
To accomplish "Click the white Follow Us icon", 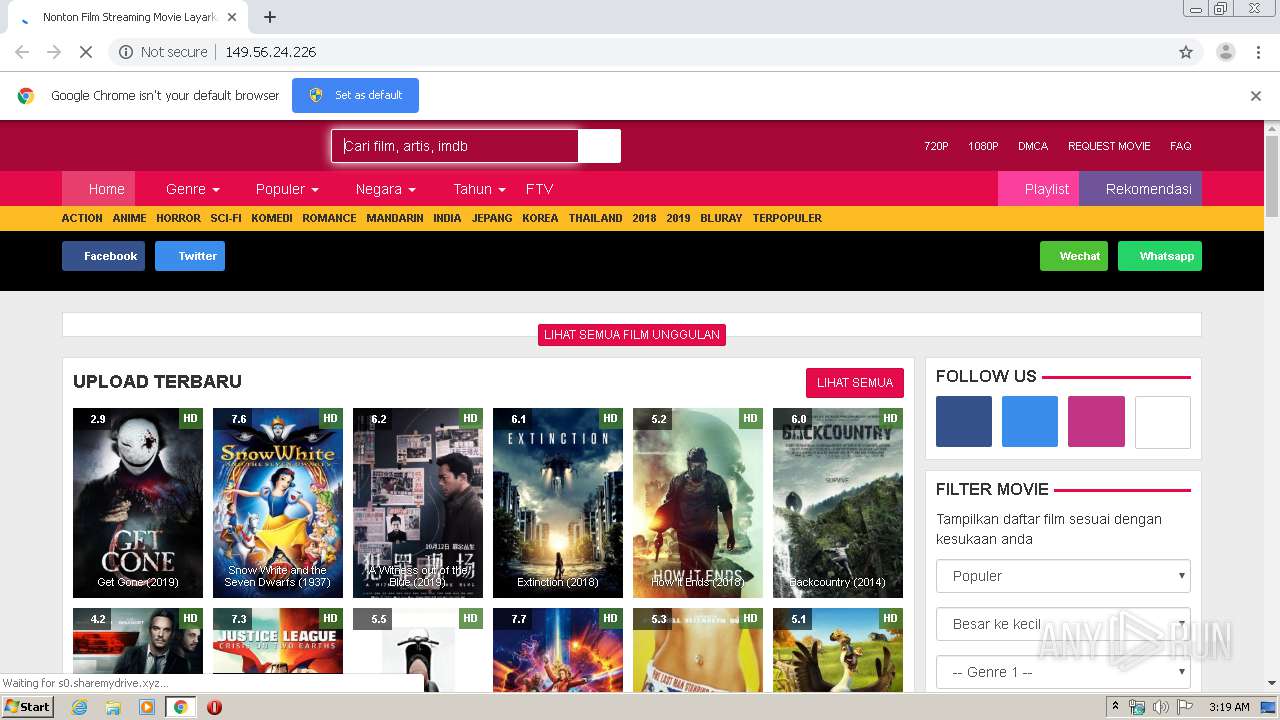I will tap(1163, 422).
